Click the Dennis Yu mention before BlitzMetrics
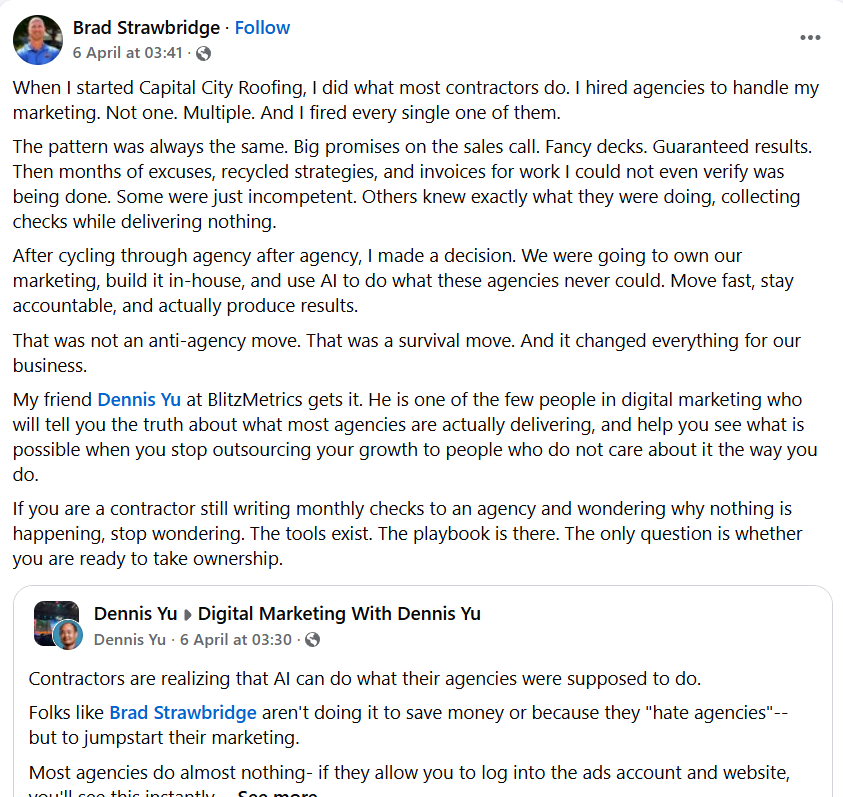Screen dimensions: 843x797 click(139, 400)
